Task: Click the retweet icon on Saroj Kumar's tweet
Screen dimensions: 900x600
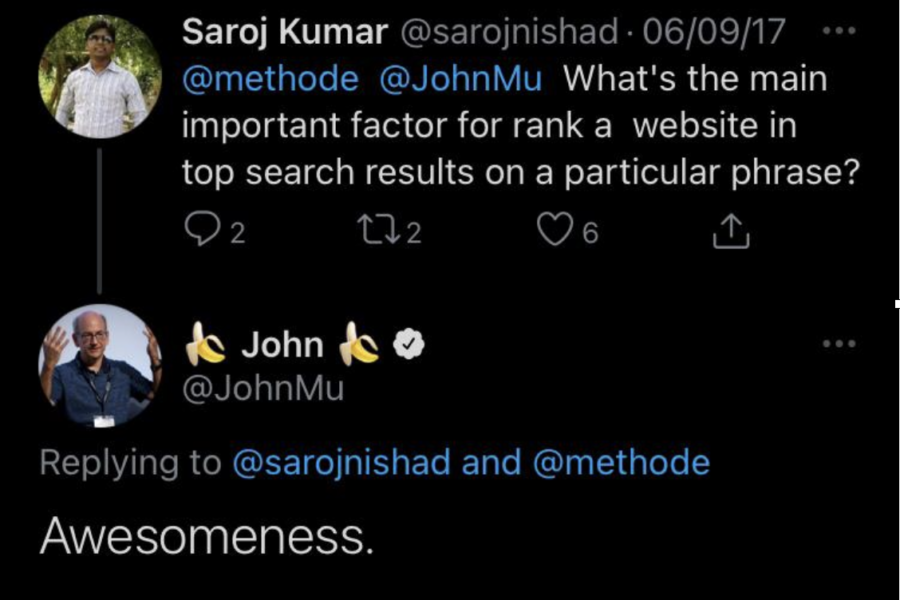Action: point(378,230)
